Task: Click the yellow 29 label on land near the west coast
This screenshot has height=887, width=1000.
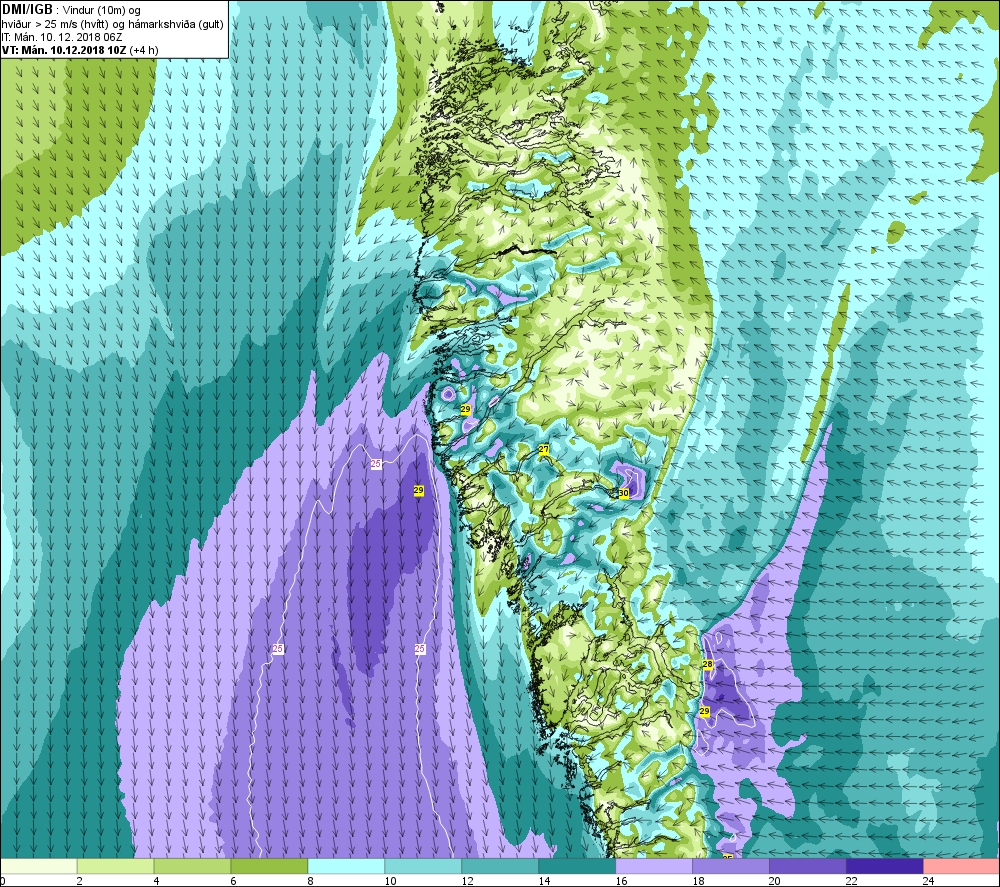Action: pyautogui.click(x=466, y=409)
